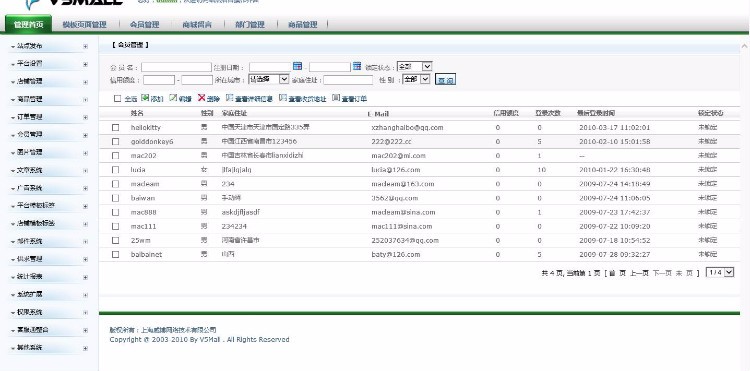This screenshot has width=750, height=371.
Task: Click the 查看收货地址 shipping address icon
Action: 283,98
